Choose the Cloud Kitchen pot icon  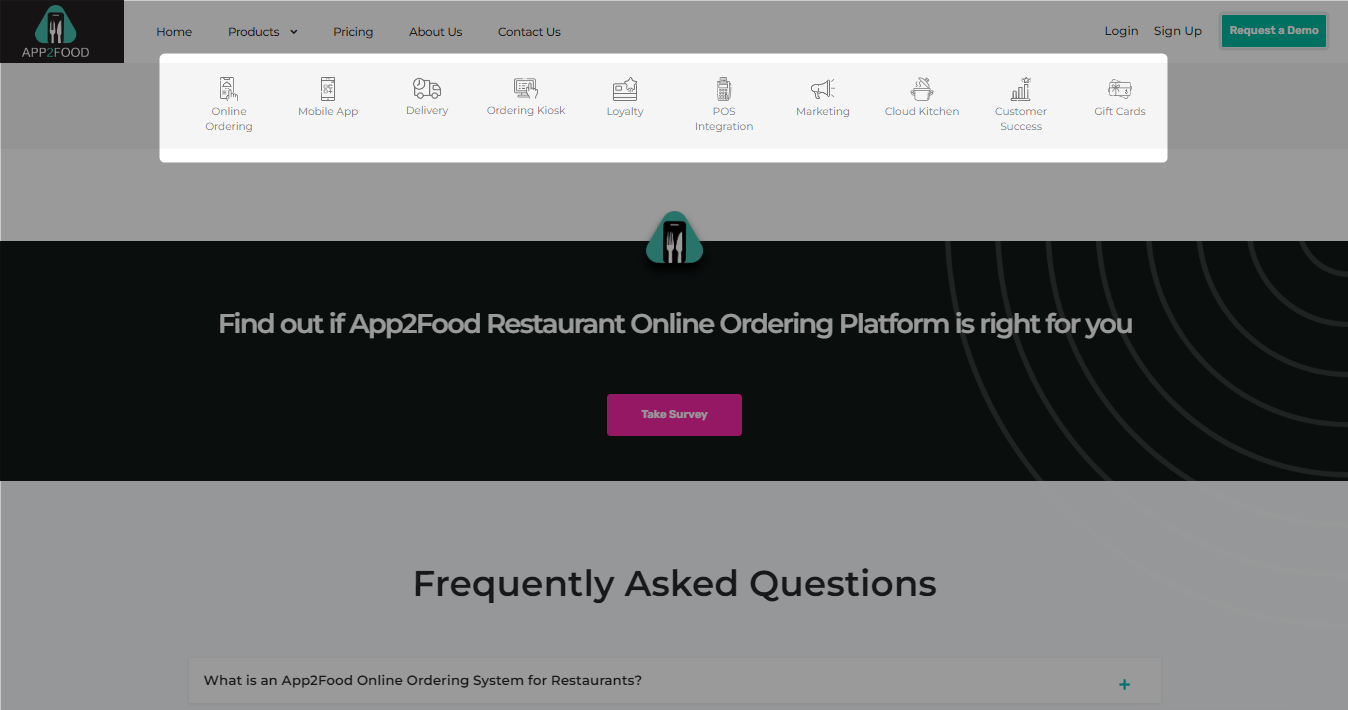(922, 88)
